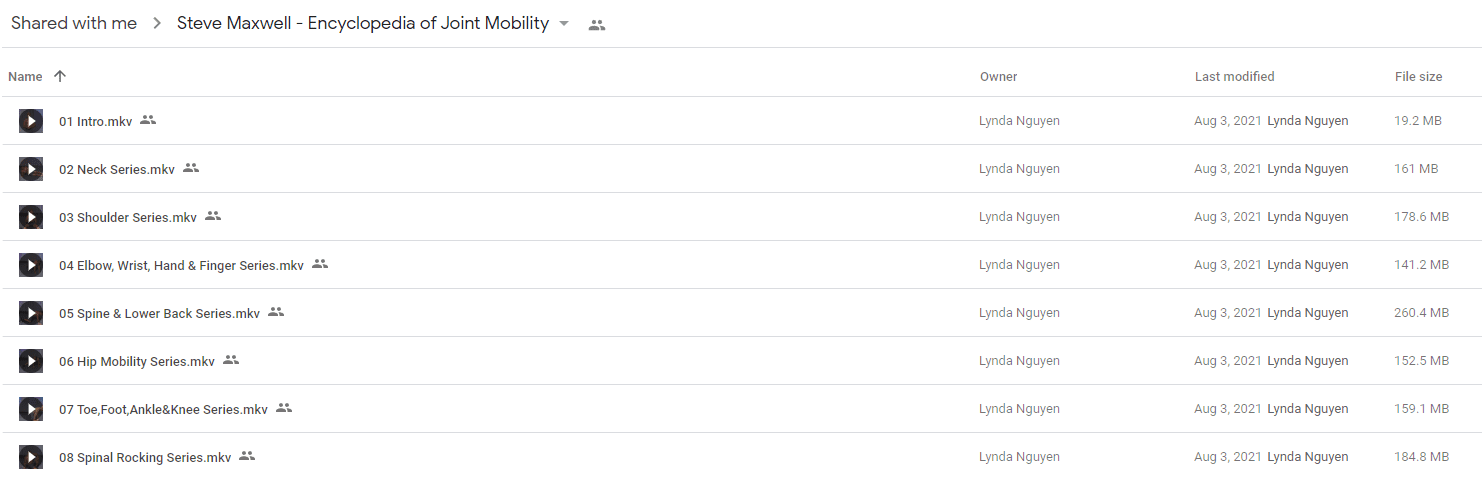Go back to Shared with me

(74, 24)
